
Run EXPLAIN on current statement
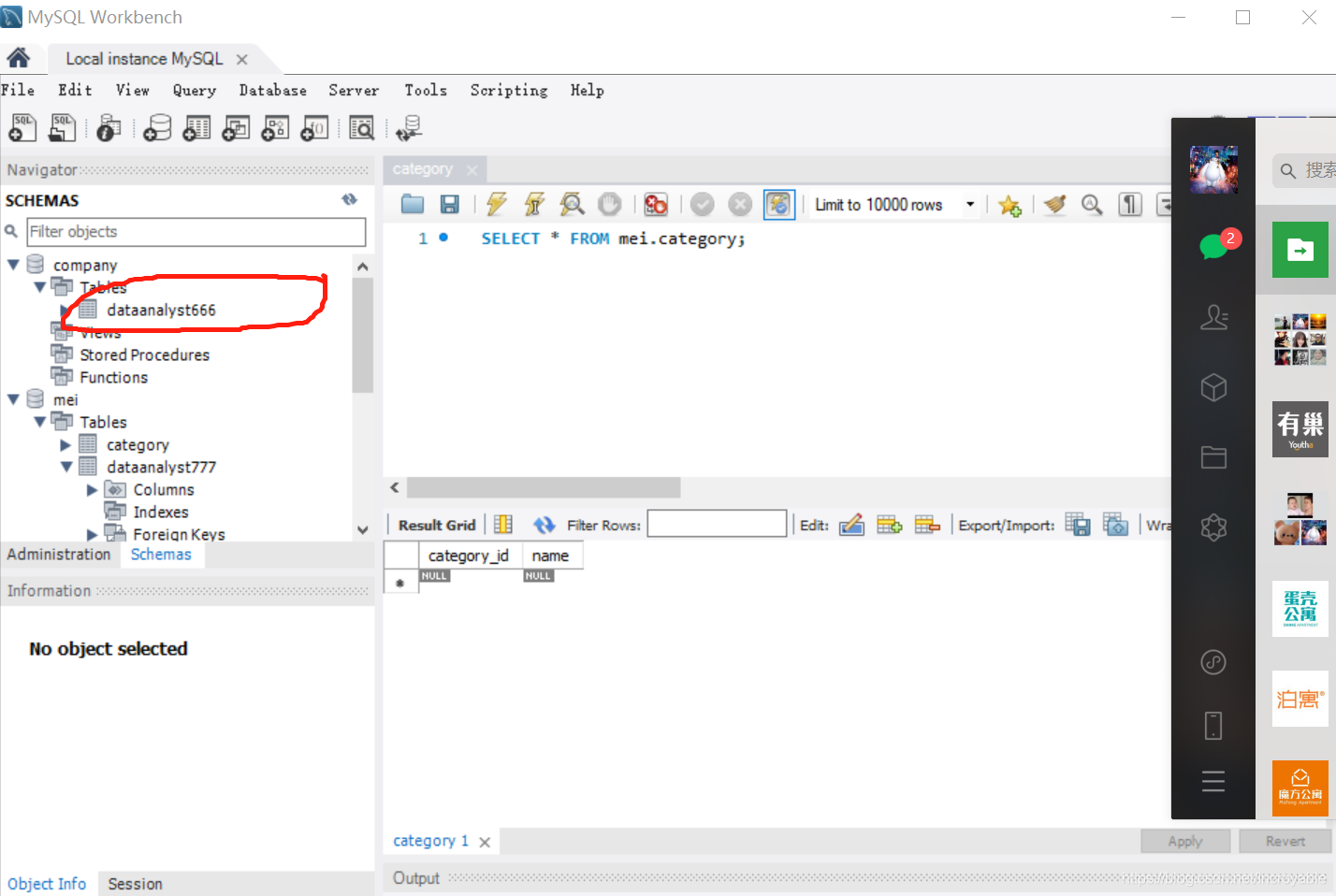(x=572, y=204)
